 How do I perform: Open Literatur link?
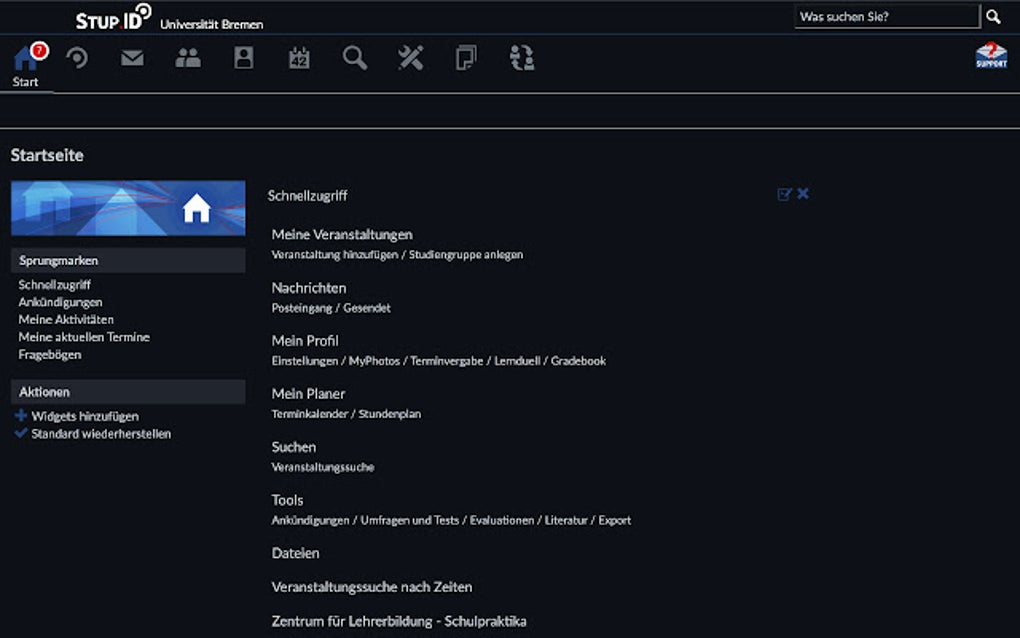tap(566, 521)
